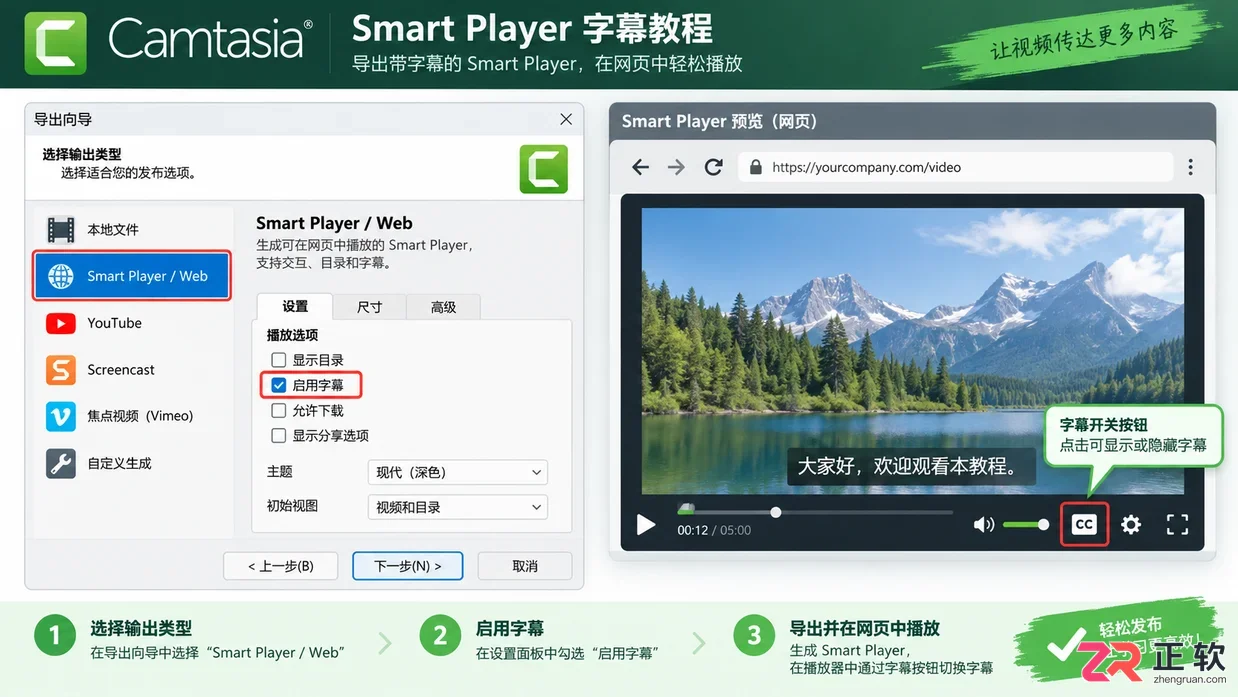
Task: Click the 选择输出类型 wizard heading
Action: coord(82,154)
